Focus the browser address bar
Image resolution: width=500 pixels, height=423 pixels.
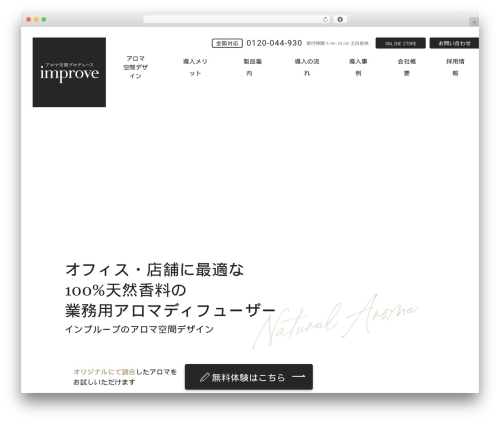(237, 20)
